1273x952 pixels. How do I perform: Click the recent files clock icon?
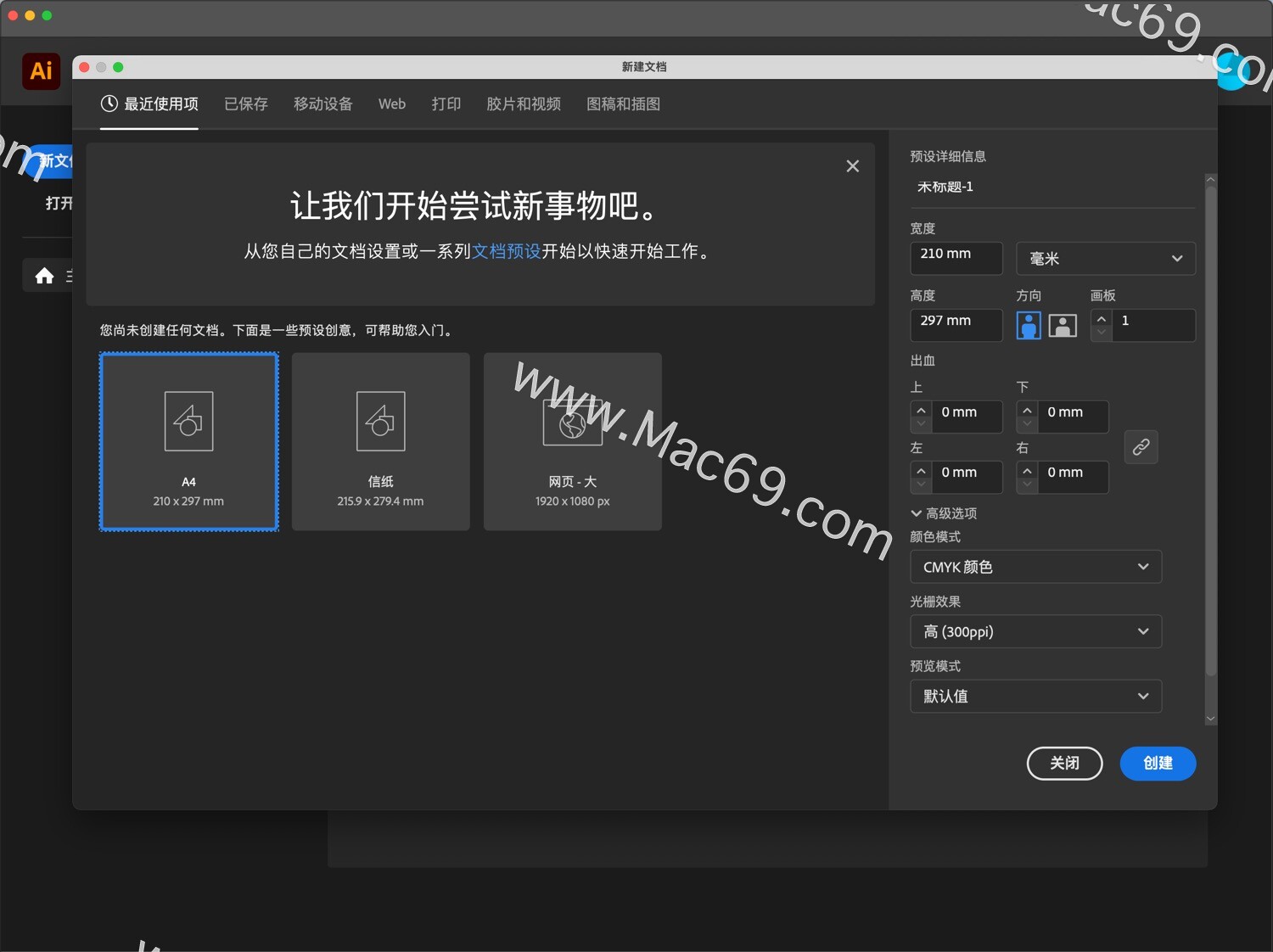pos(109,104)
